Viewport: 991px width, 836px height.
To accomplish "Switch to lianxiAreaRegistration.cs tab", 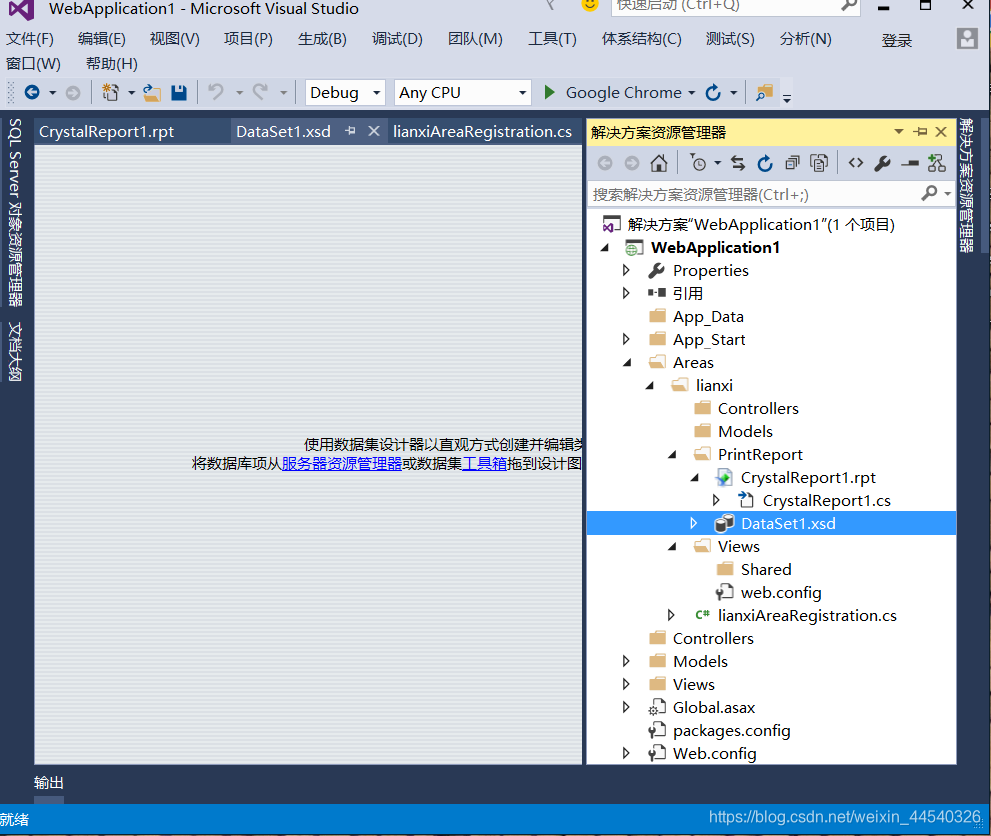I will 482,131.
